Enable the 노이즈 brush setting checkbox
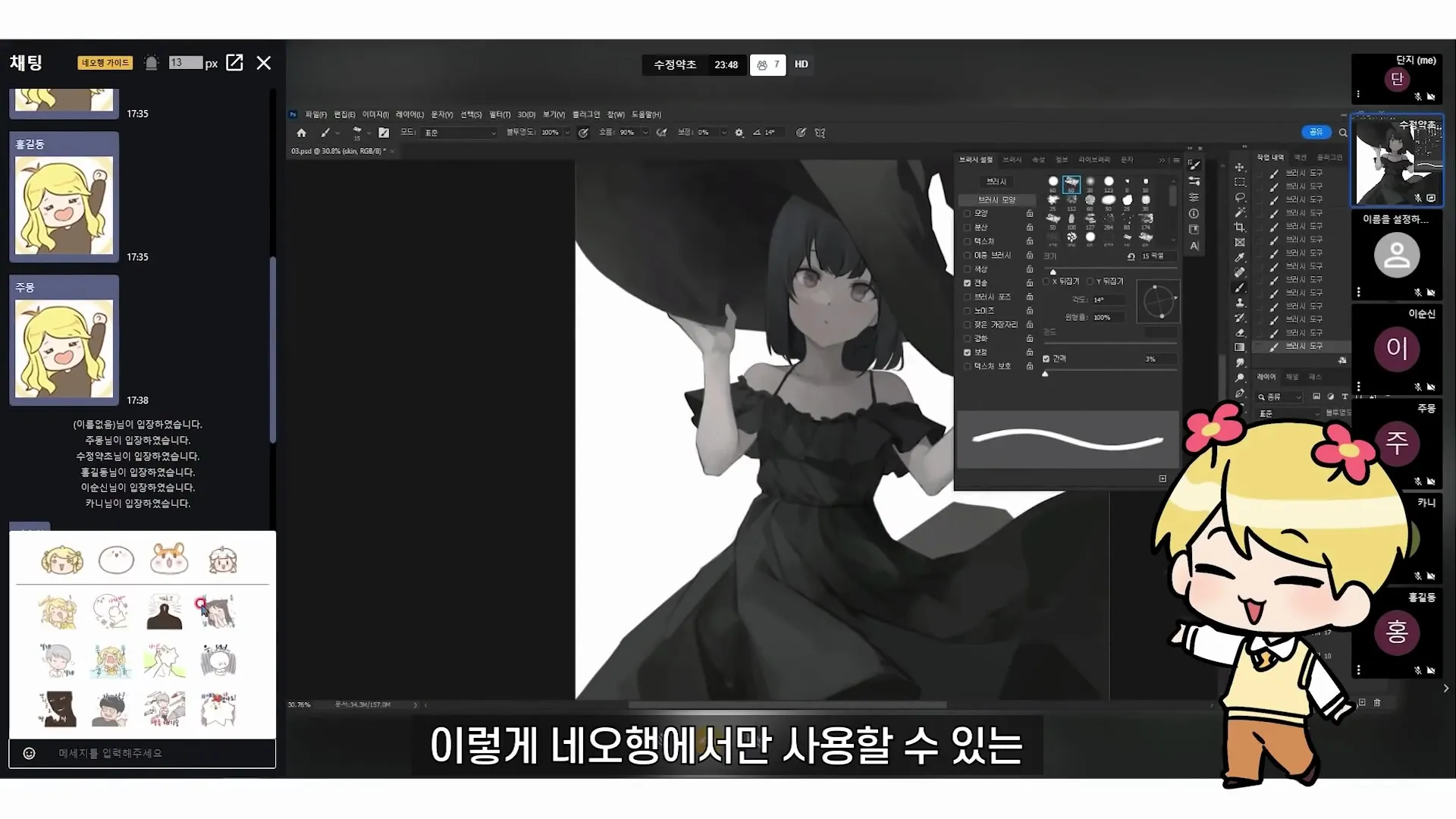The width and height of the screenshot is (1456, 819). 967,311
